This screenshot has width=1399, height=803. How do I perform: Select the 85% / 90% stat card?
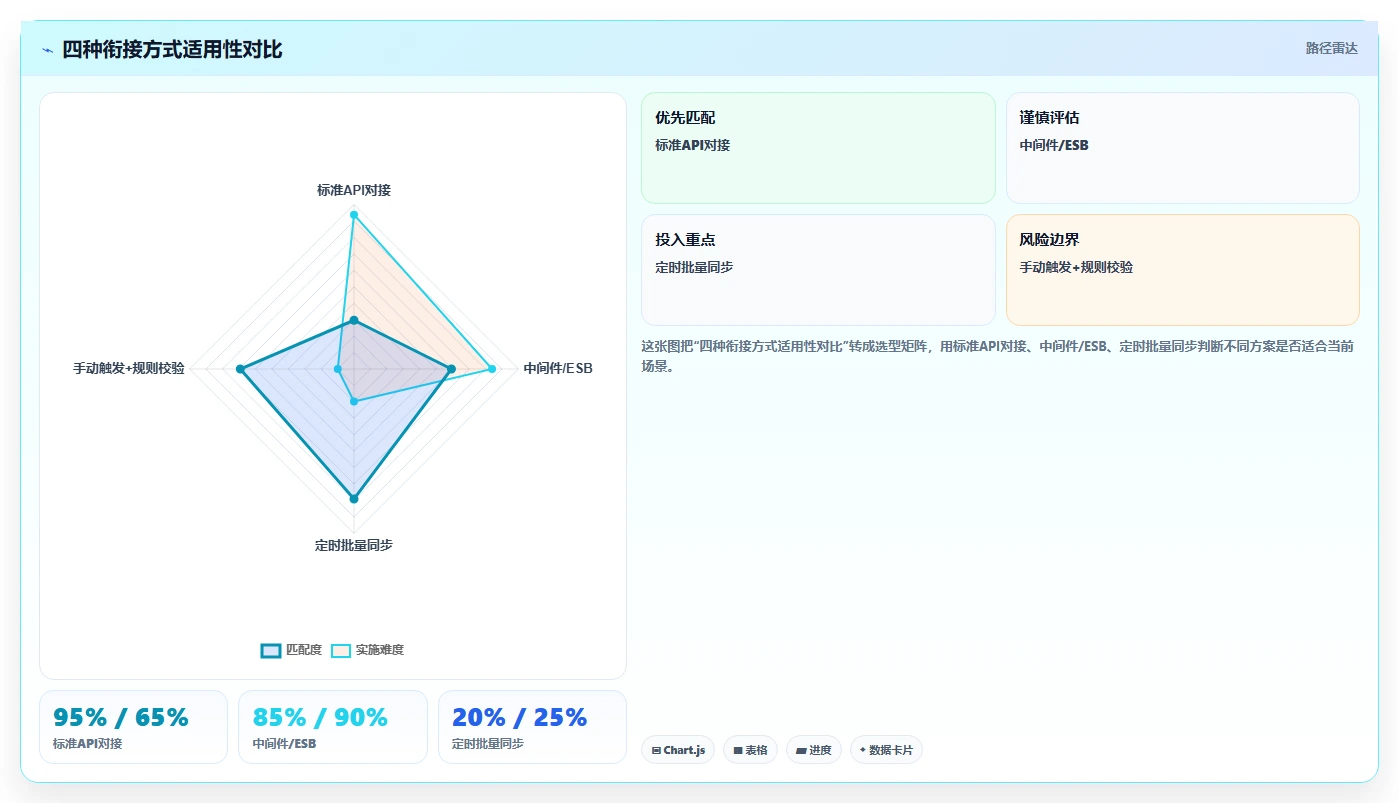coord(333,727)
